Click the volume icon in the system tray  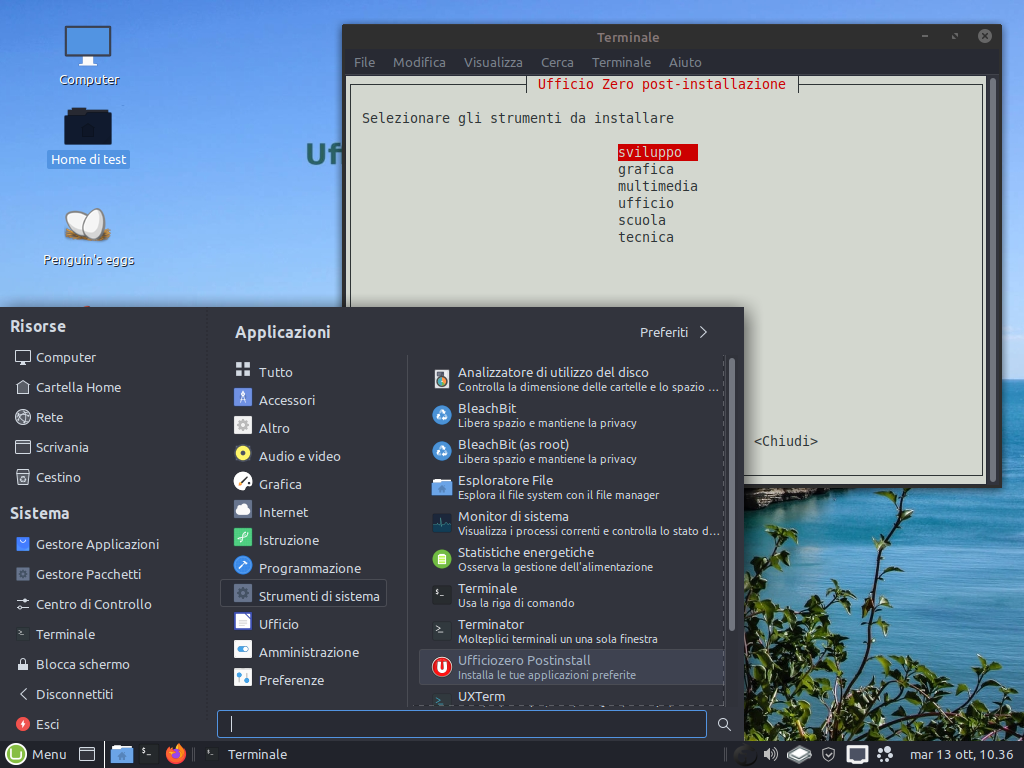[x=770, y=754]
